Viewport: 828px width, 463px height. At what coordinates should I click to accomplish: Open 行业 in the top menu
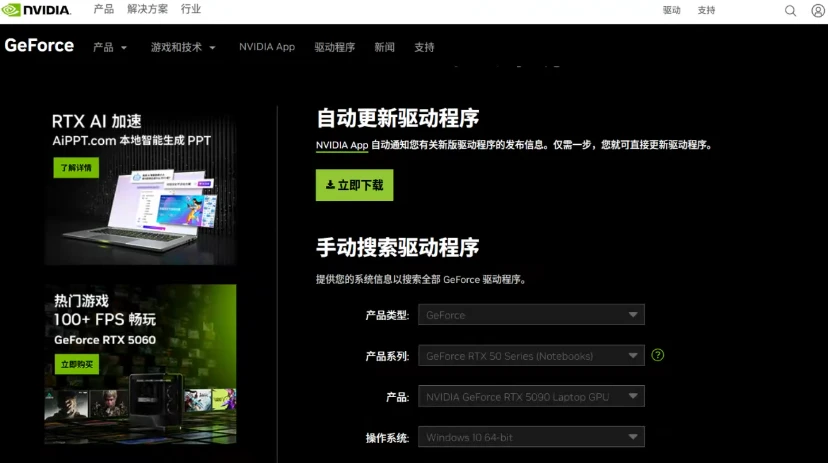point(191,9)
